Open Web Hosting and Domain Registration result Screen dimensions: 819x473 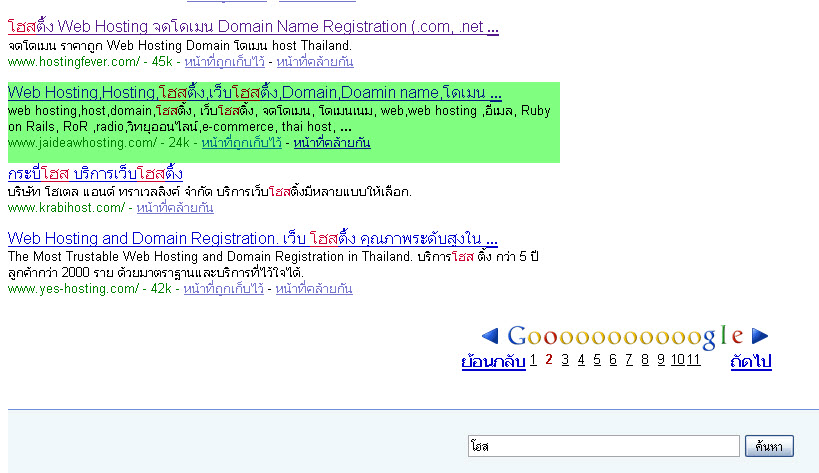(253, 239)
